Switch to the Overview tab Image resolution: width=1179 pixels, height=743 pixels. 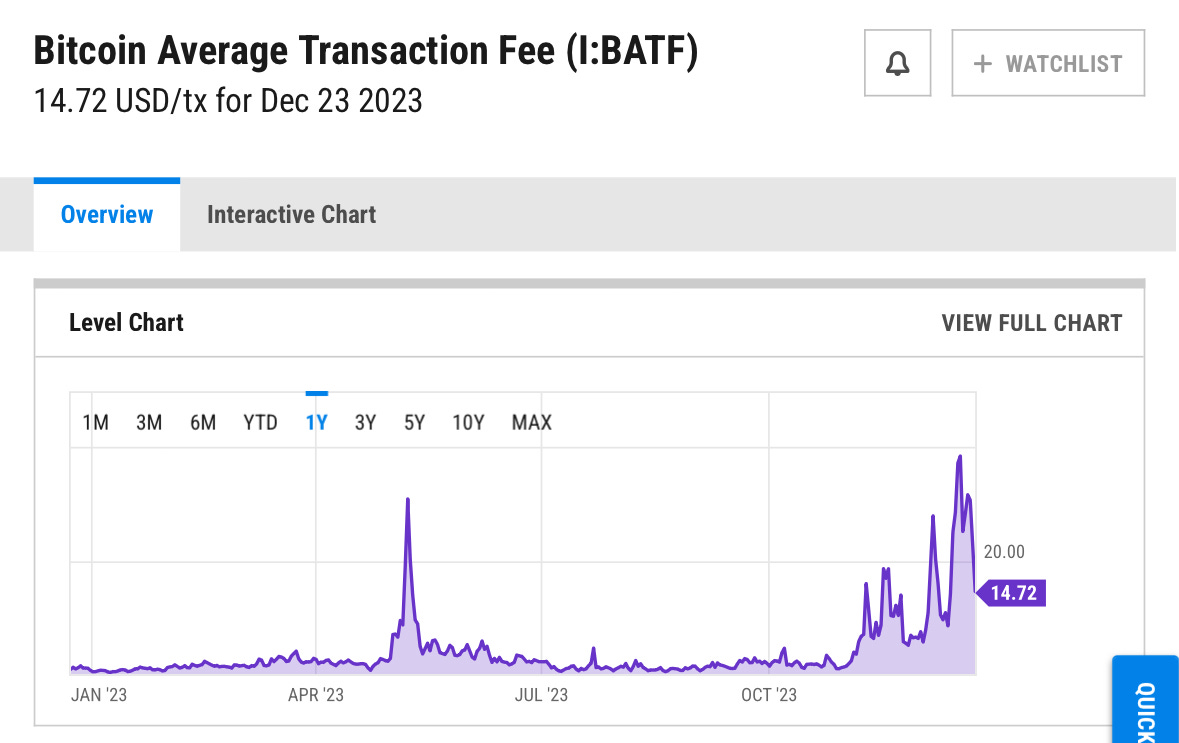(x=107, y=214)
